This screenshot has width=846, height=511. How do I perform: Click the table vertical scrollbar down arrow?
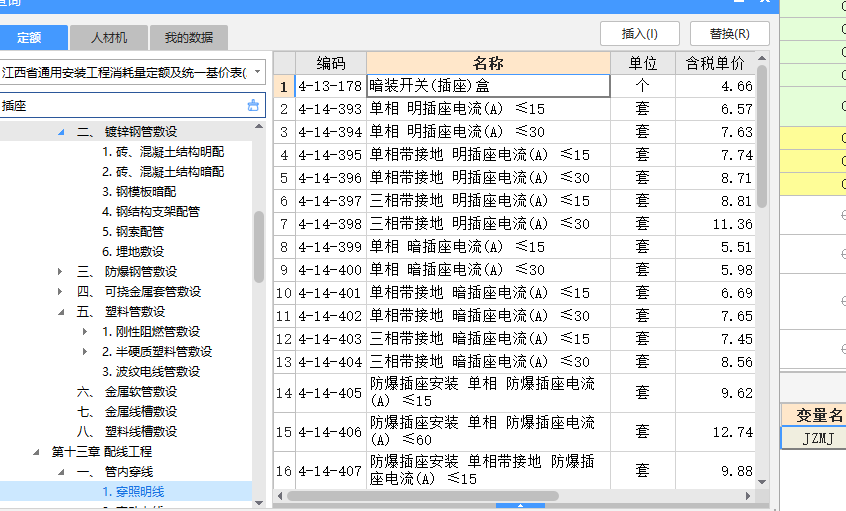(762, 481)
